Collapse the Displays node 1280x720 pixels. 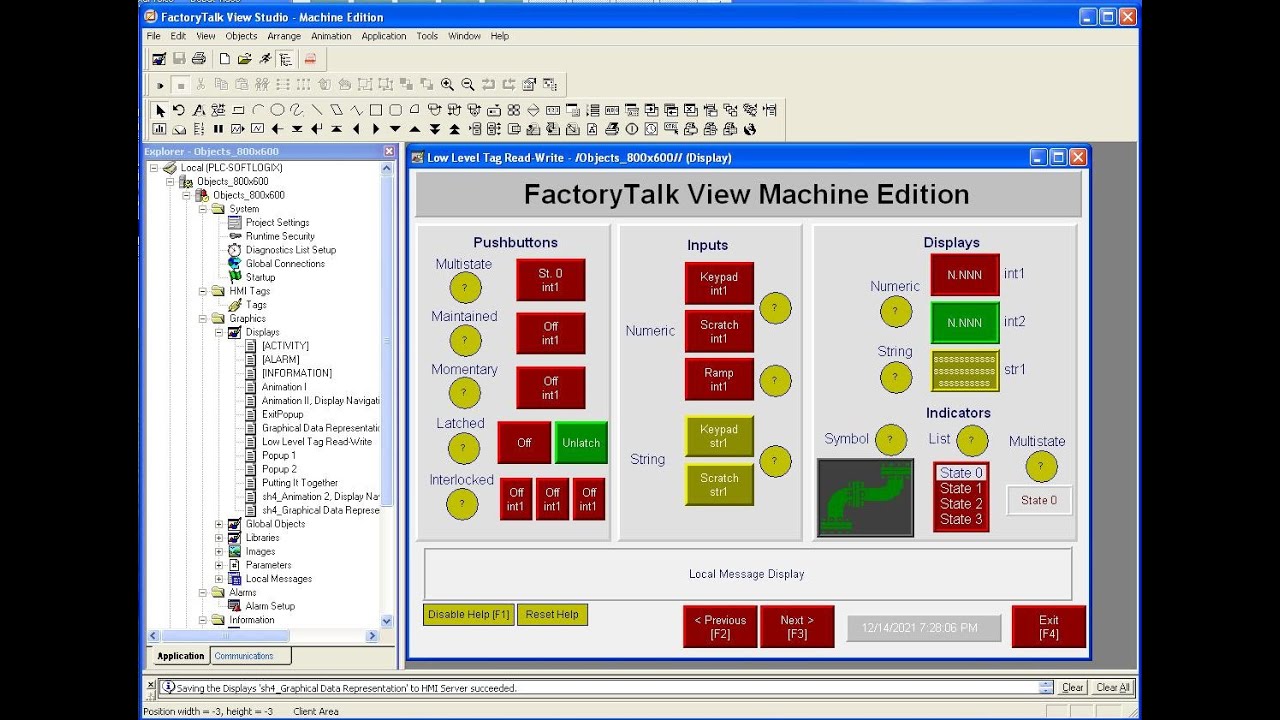click(x=219, y=332)
